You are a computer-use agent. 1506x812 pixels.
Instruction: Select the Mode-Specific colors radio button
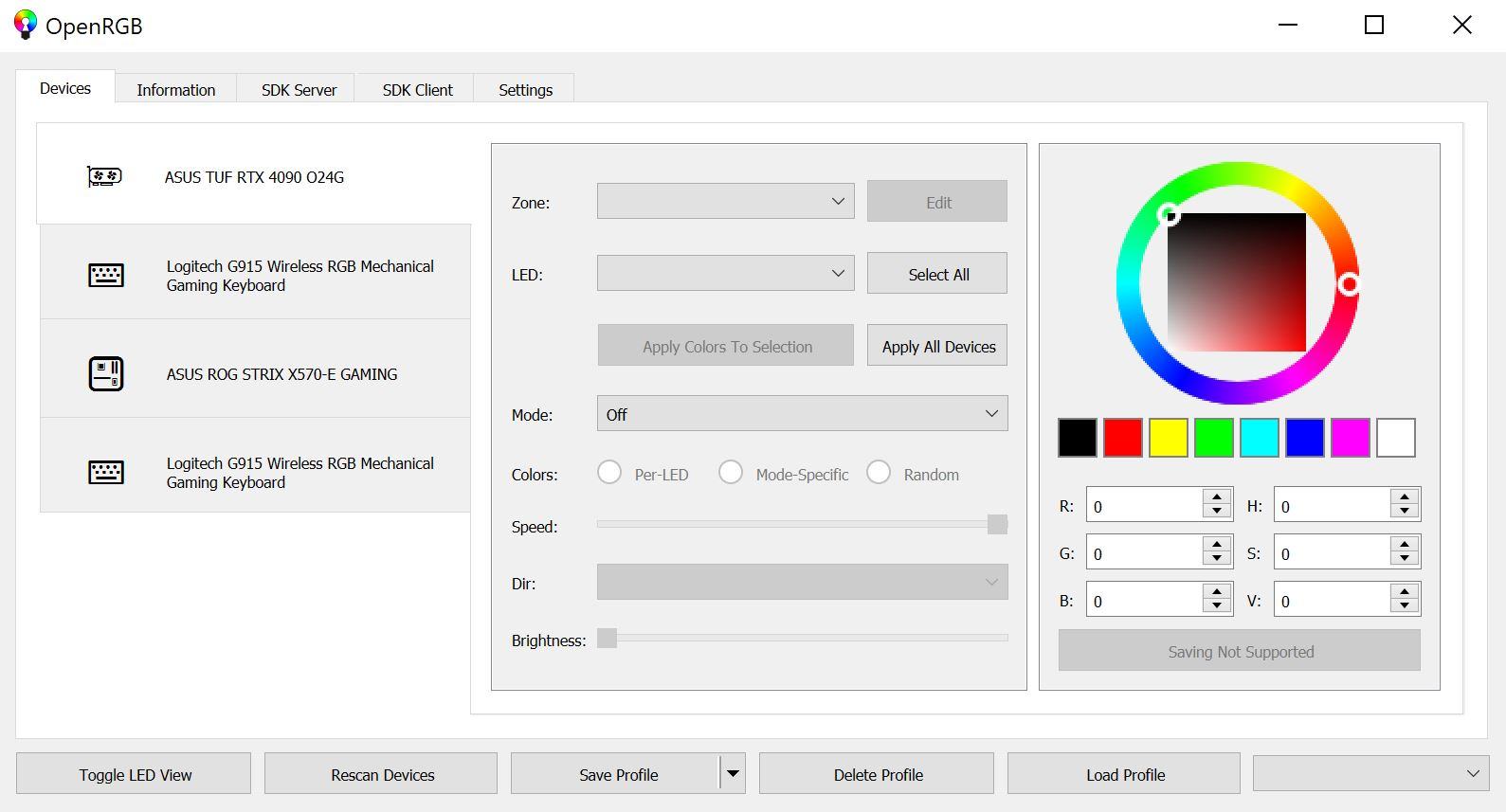coord(731,472)
